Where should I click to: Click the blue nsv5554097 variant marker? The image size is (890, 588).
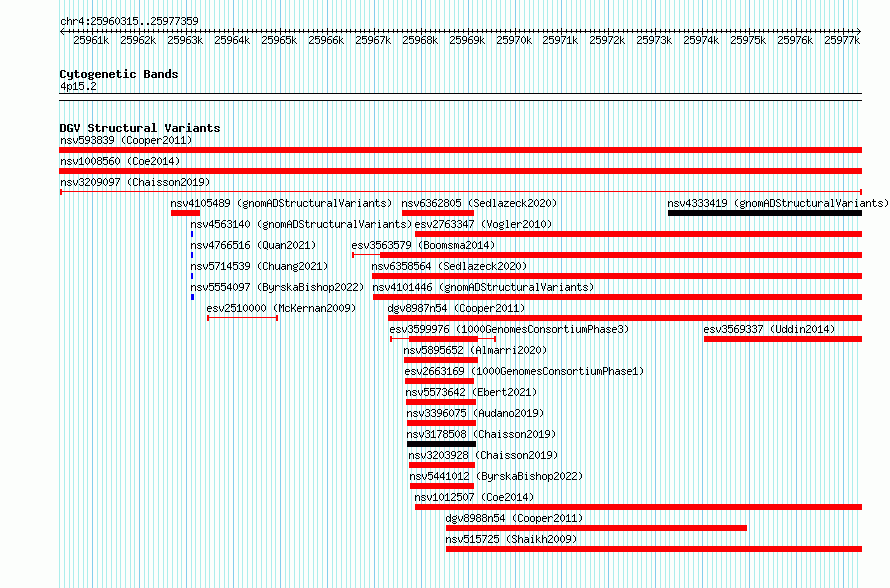[x=192, y=297]
